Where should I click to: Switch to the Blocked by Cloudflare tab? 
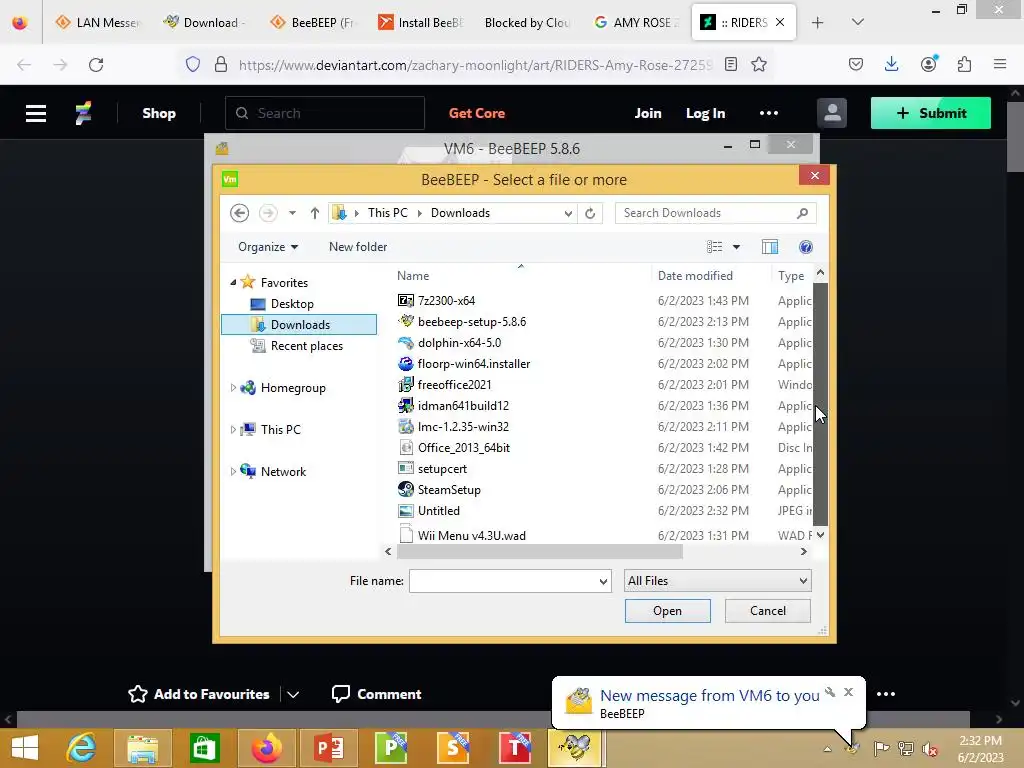coord(527,22)
